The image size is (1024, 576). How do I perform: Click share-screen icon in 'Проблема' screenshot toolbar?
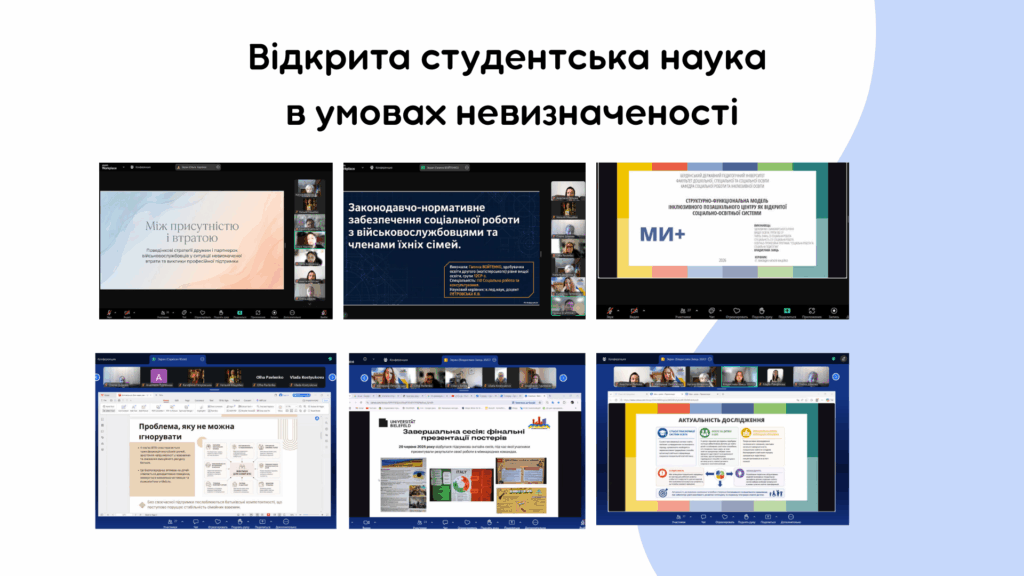point(263,522)
